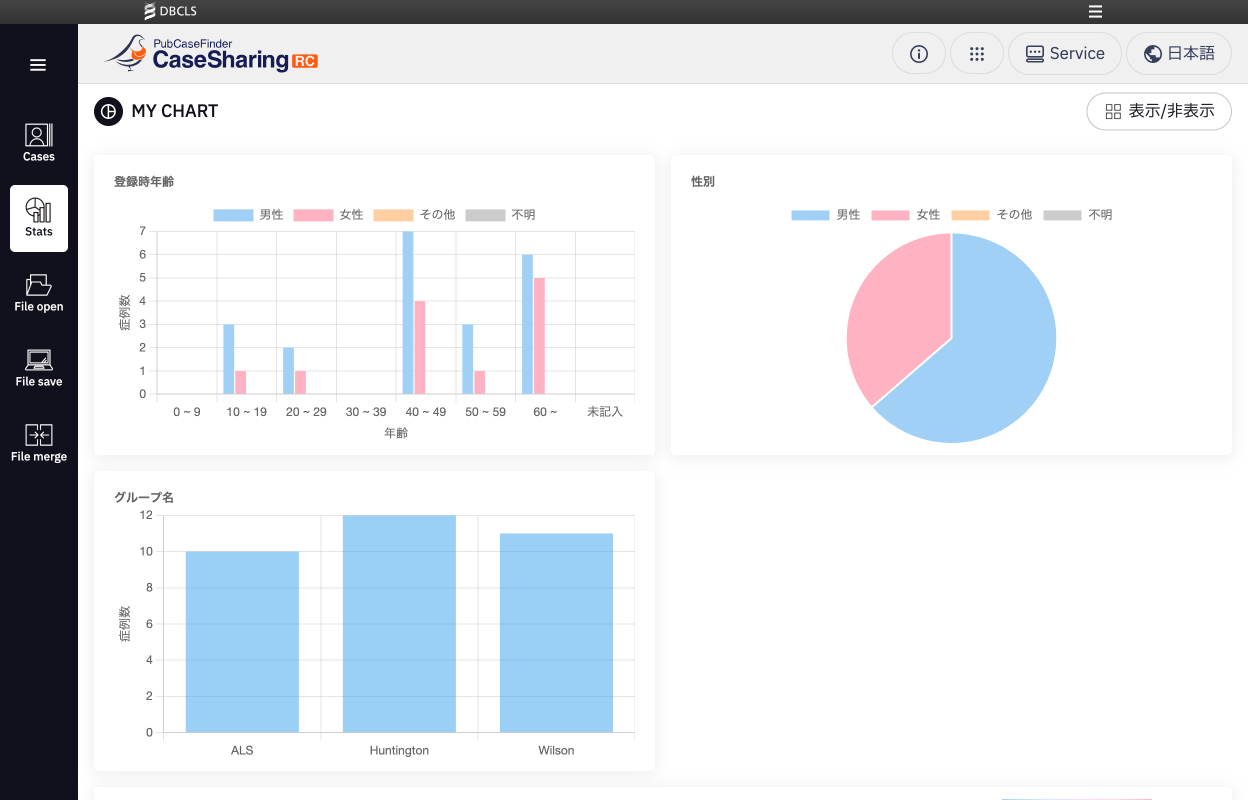
Task: Click the info circle icon
Action: pyautogui.click(x=918, y=54)
